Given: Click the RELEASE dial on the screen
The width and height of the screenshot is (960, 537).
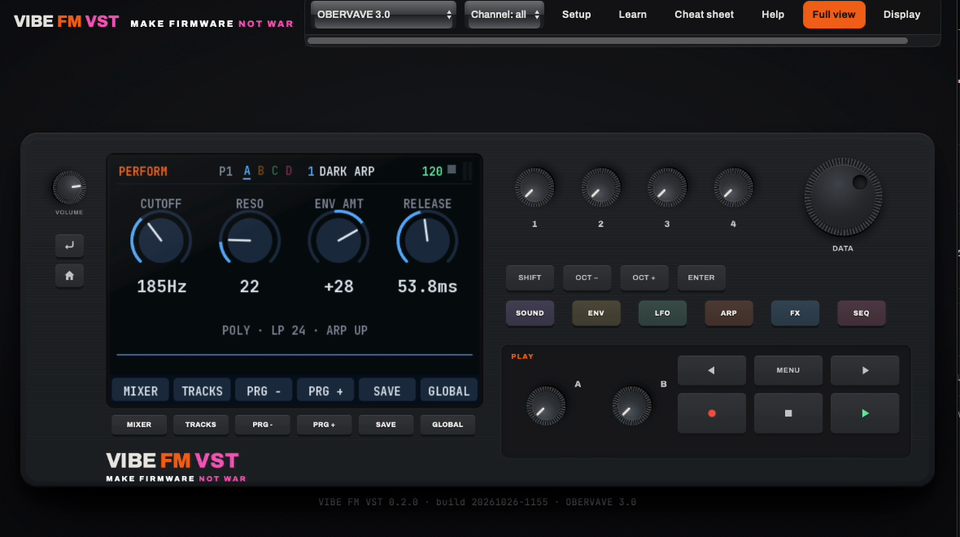Looking at the screenshot, I should coord(427,240).
